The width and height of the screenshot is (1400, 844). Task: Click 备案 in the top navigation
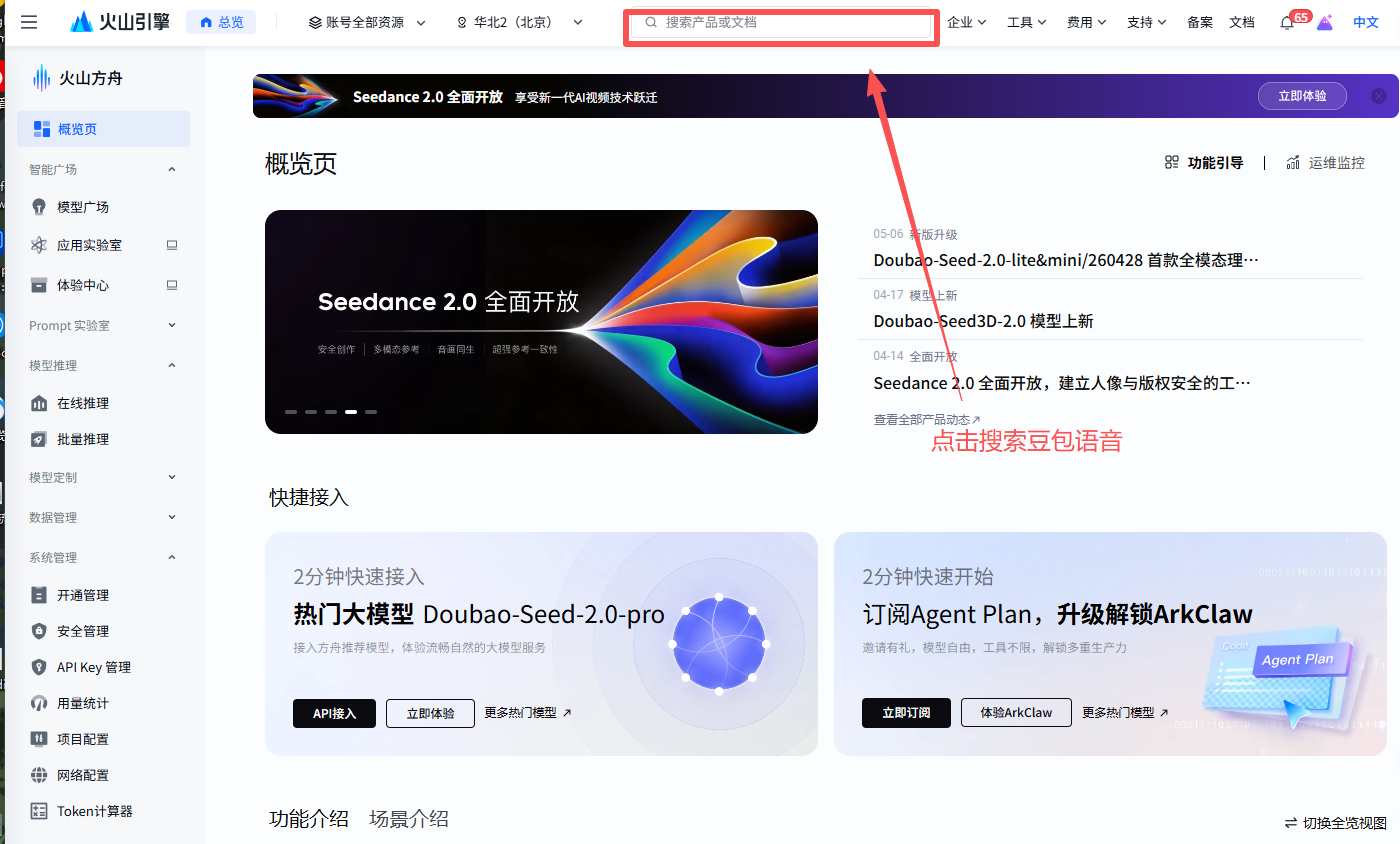pyautogui.click(x=1200, y=22)
